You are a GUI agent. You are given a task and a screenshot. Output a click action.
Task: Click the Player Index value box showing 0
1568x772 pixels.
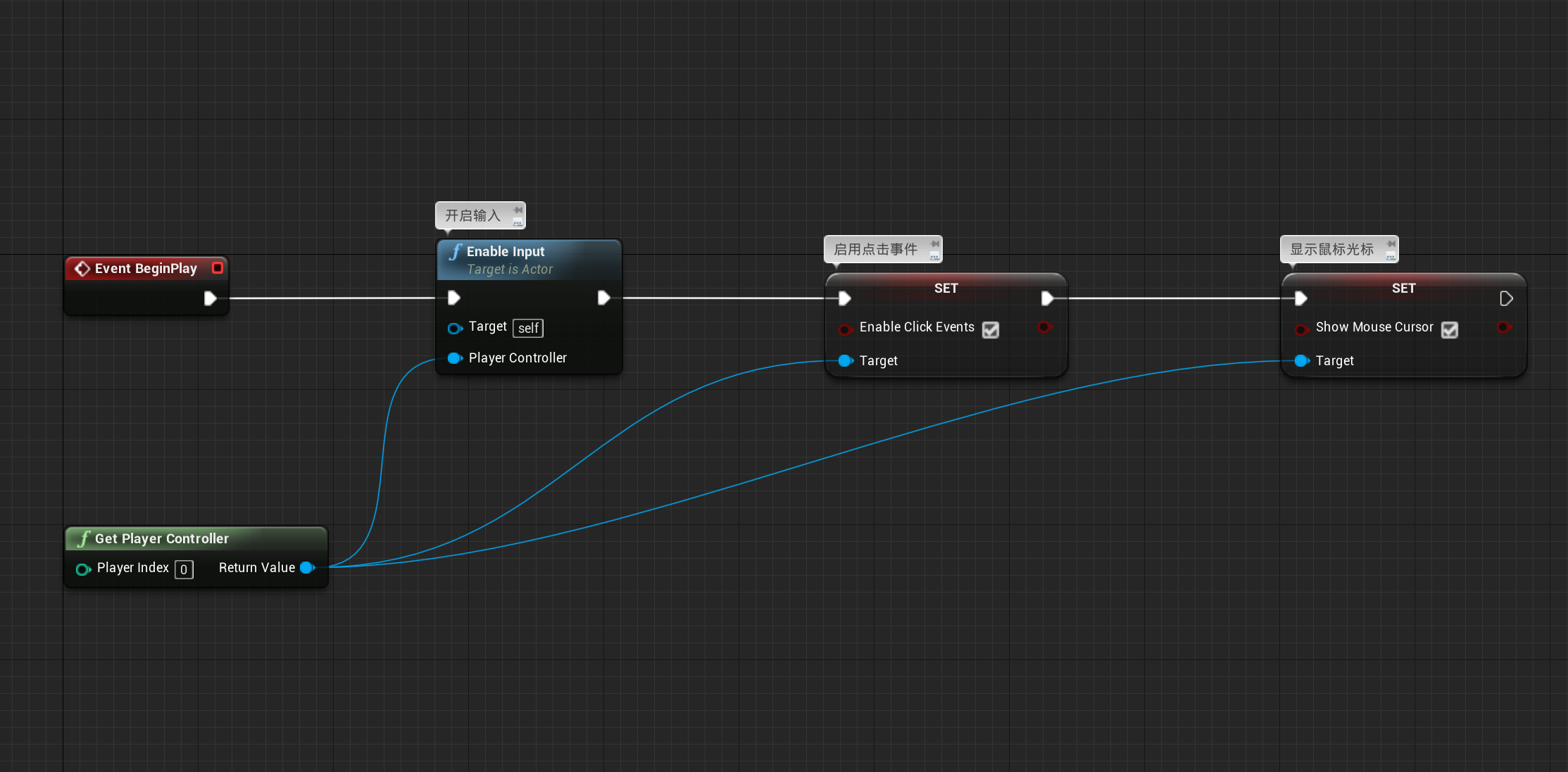click(184, 570)
